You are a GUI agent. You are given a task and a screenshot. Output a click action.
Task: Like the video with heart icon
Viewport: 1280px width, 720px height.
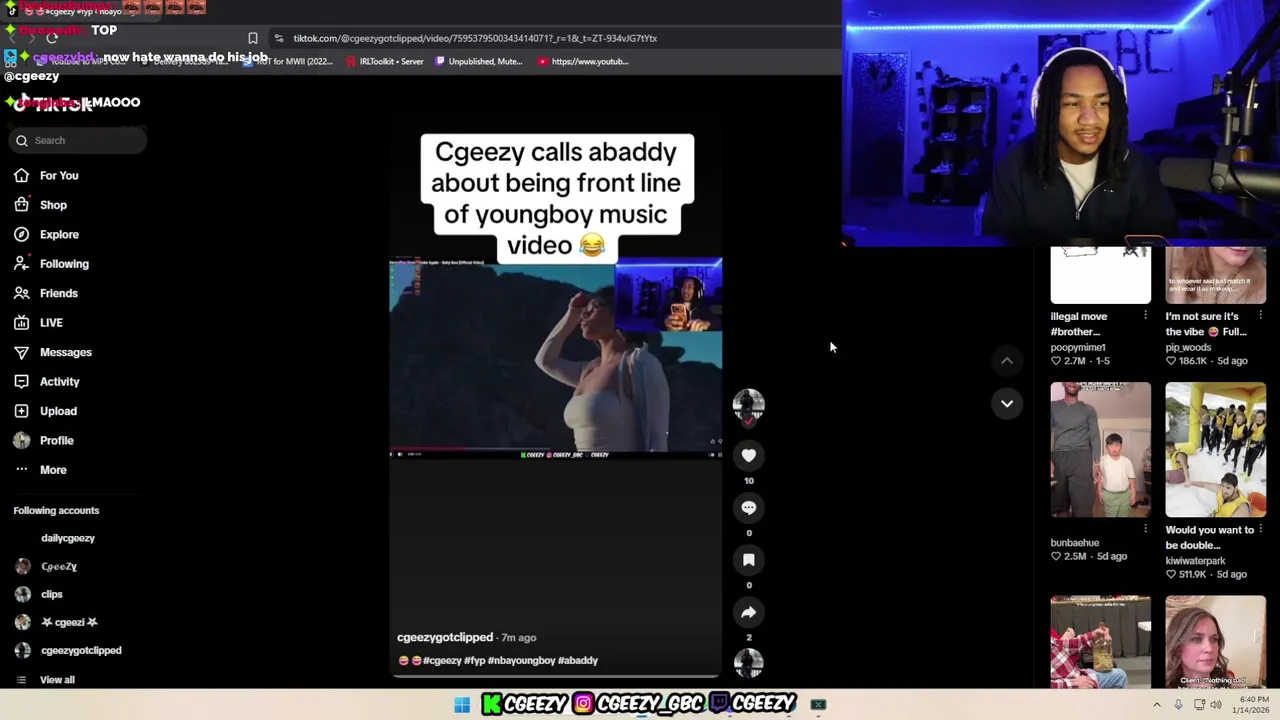click(x=748, y=456)
